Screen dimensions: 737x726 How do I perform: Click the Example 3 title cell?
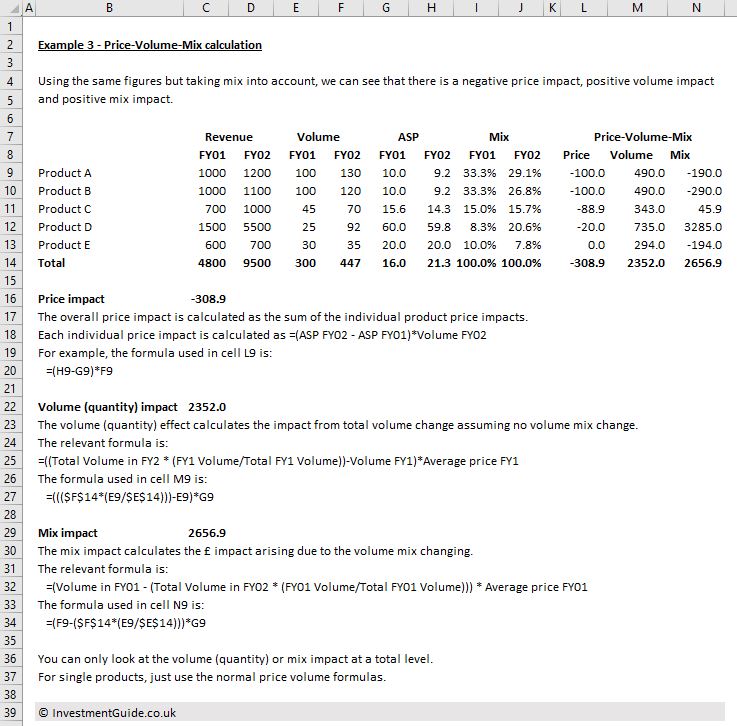click(x=150, y=45)
